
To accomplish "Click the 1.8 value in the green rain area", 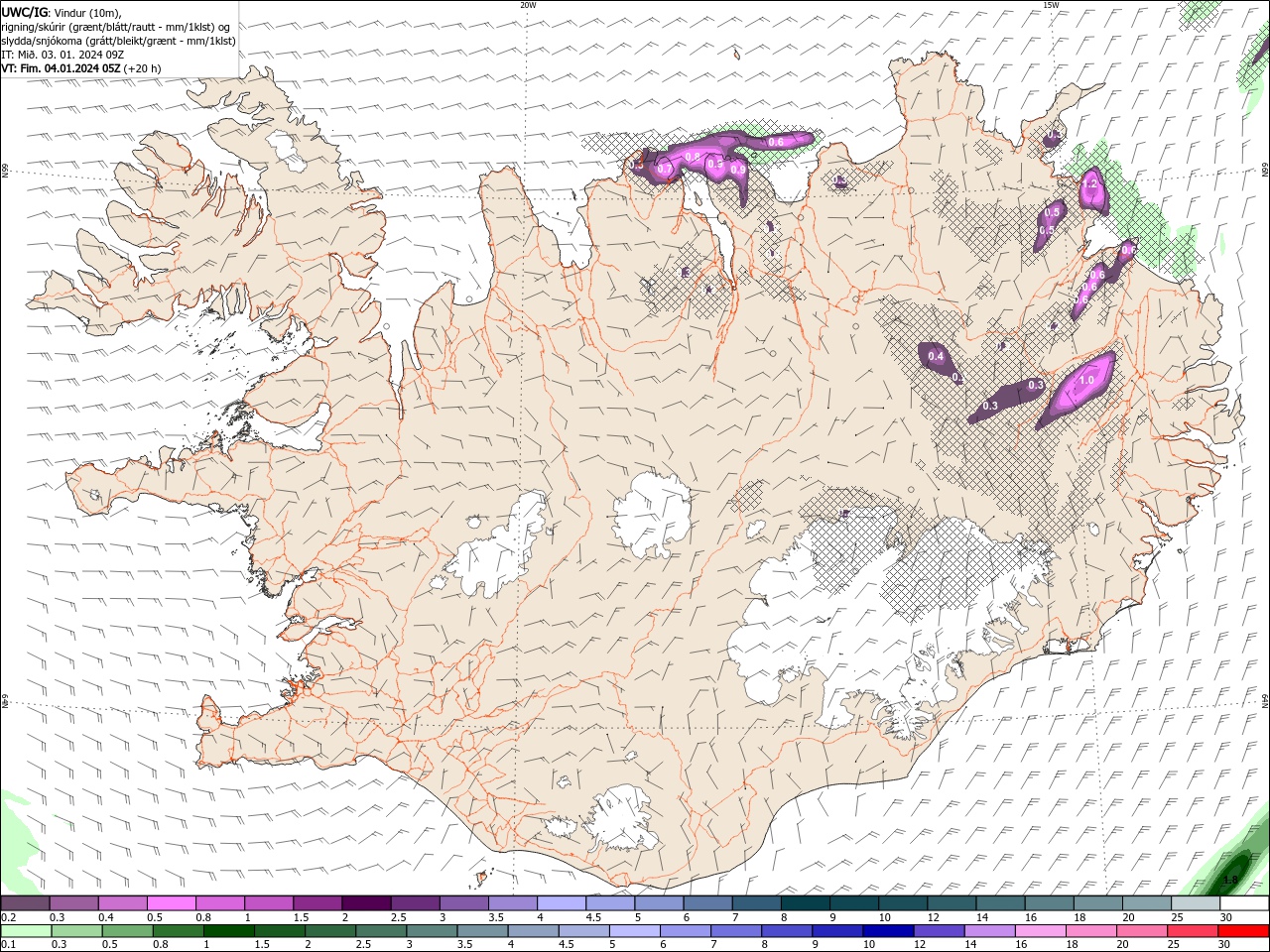I will 1232,880.
